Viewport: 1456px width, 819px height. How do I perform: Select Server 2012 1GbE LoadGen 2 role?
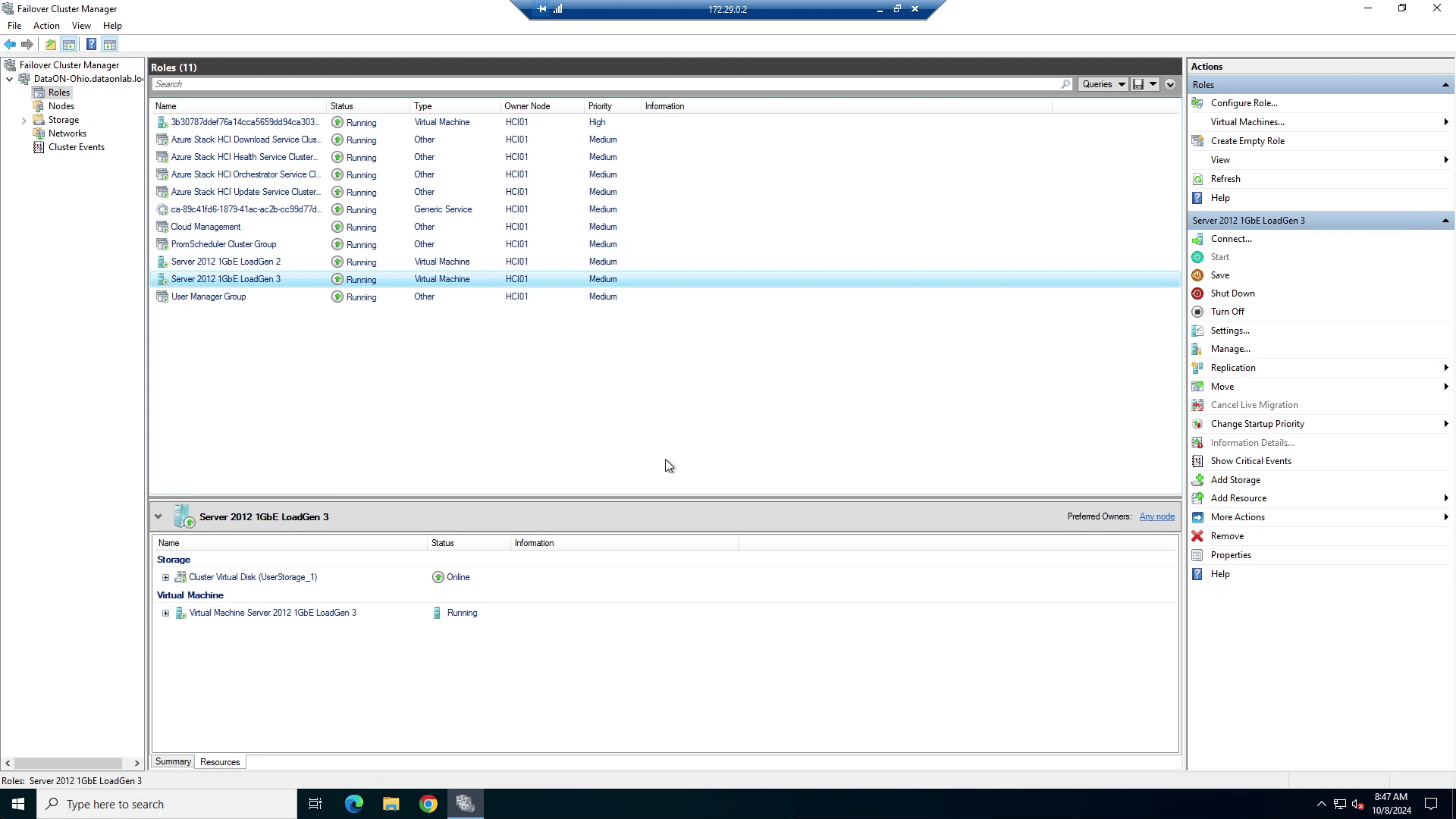coord(665,262)
